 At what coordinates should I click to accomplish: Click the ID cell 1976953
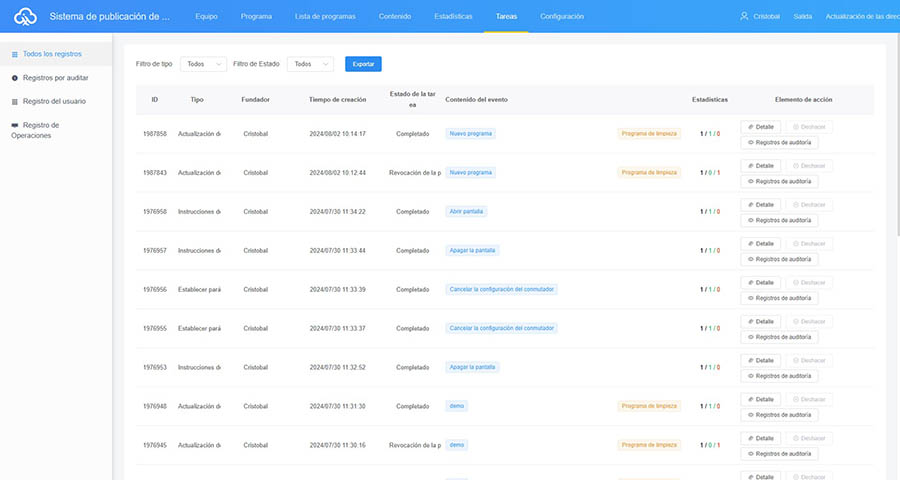click(155, 367)
